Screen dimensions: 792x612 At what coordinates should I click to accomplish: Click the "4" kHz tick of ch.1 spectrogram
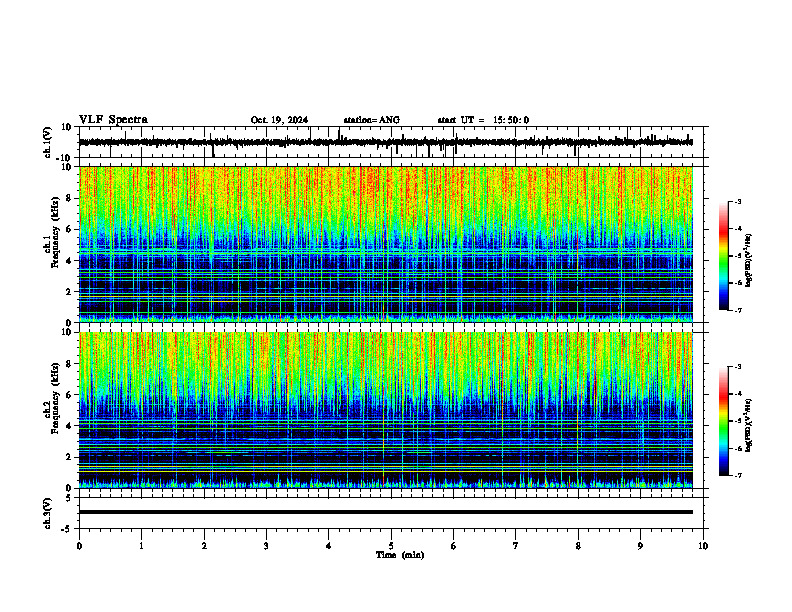(x=69, y=261)
